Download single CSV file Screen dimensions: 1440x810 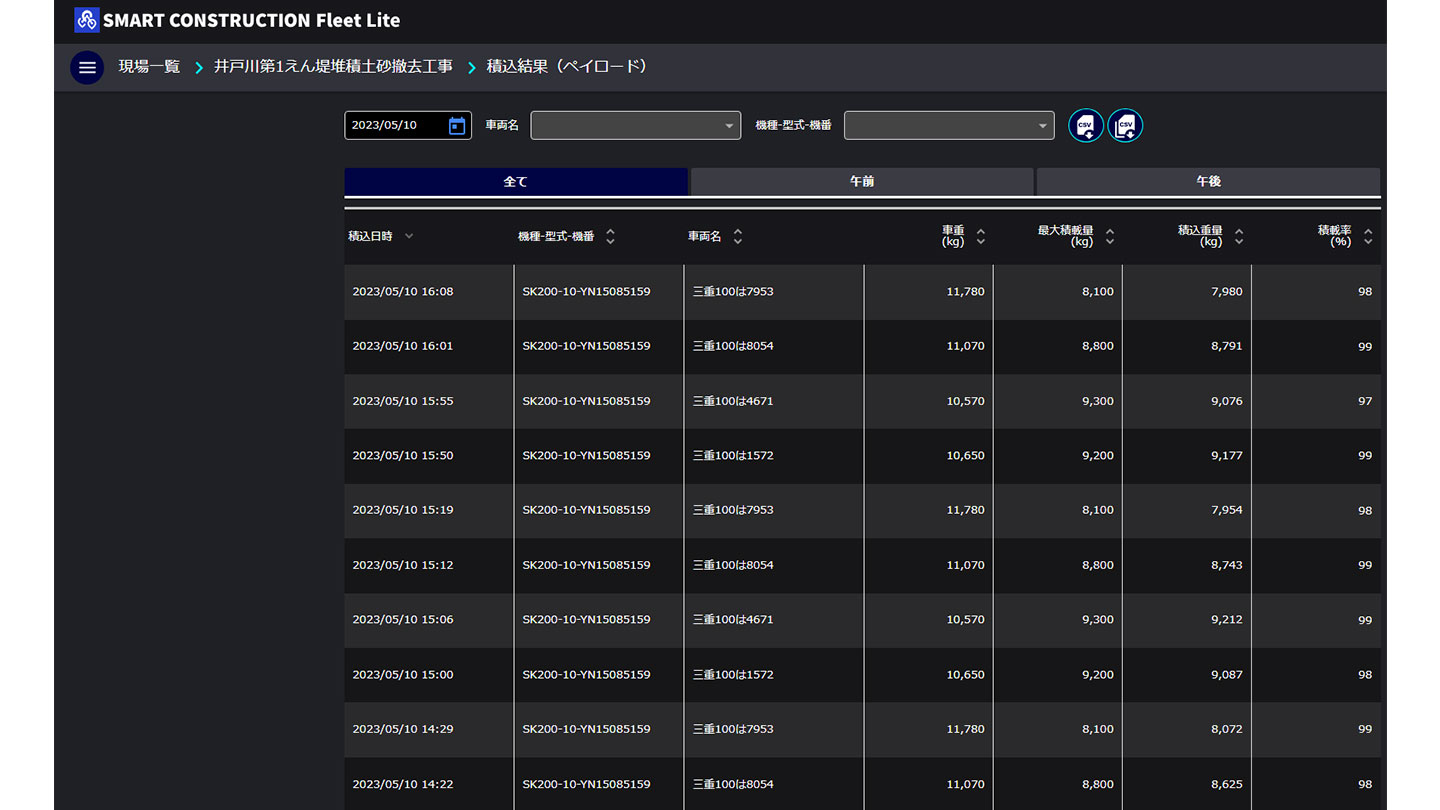(1086, 126)
